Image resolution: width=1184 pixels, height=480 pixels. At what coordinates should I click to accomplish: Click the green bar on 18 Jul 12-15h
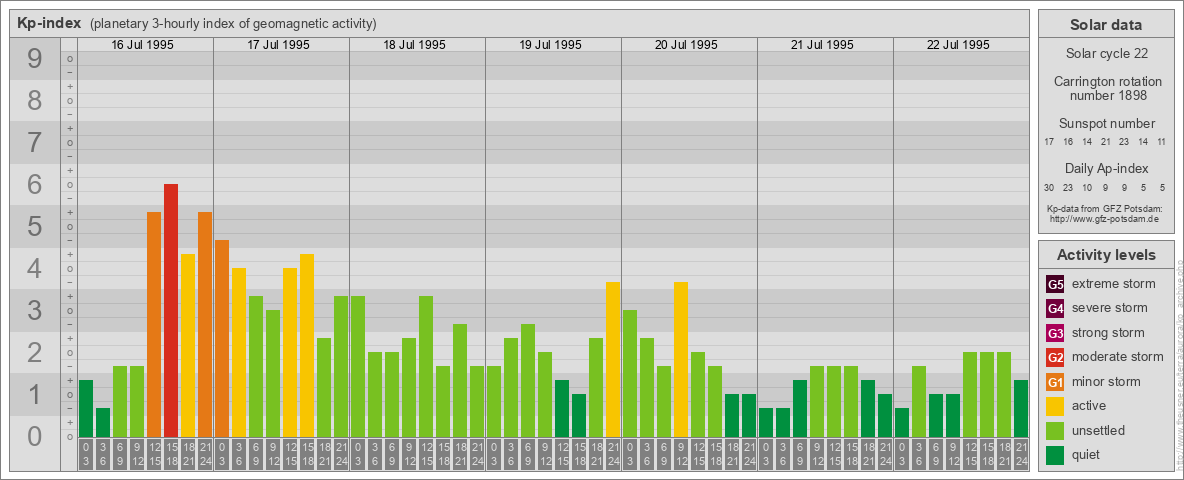click(x=426, y=366)
